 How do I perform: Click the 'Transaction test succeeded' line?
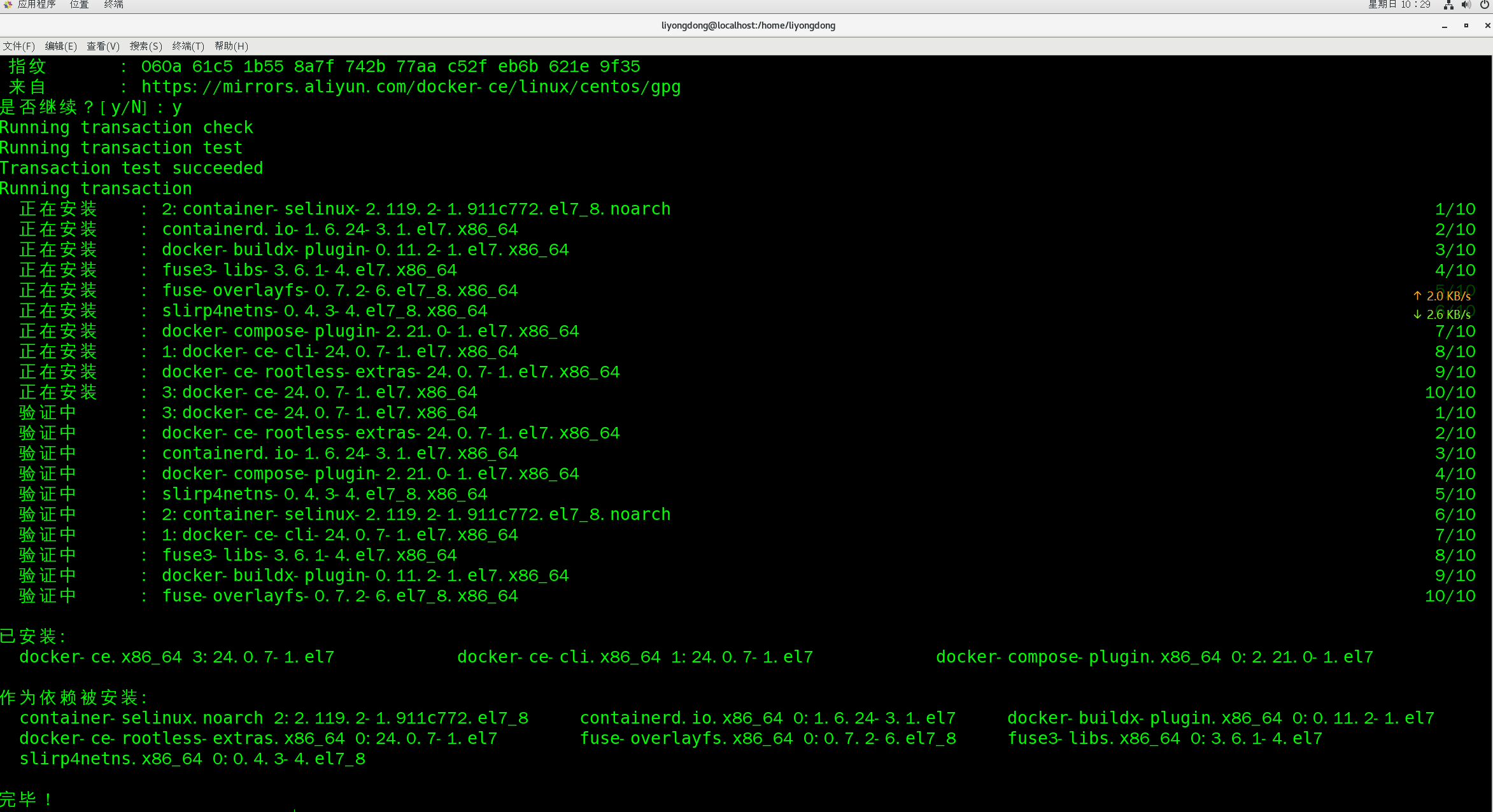point(132,168)
